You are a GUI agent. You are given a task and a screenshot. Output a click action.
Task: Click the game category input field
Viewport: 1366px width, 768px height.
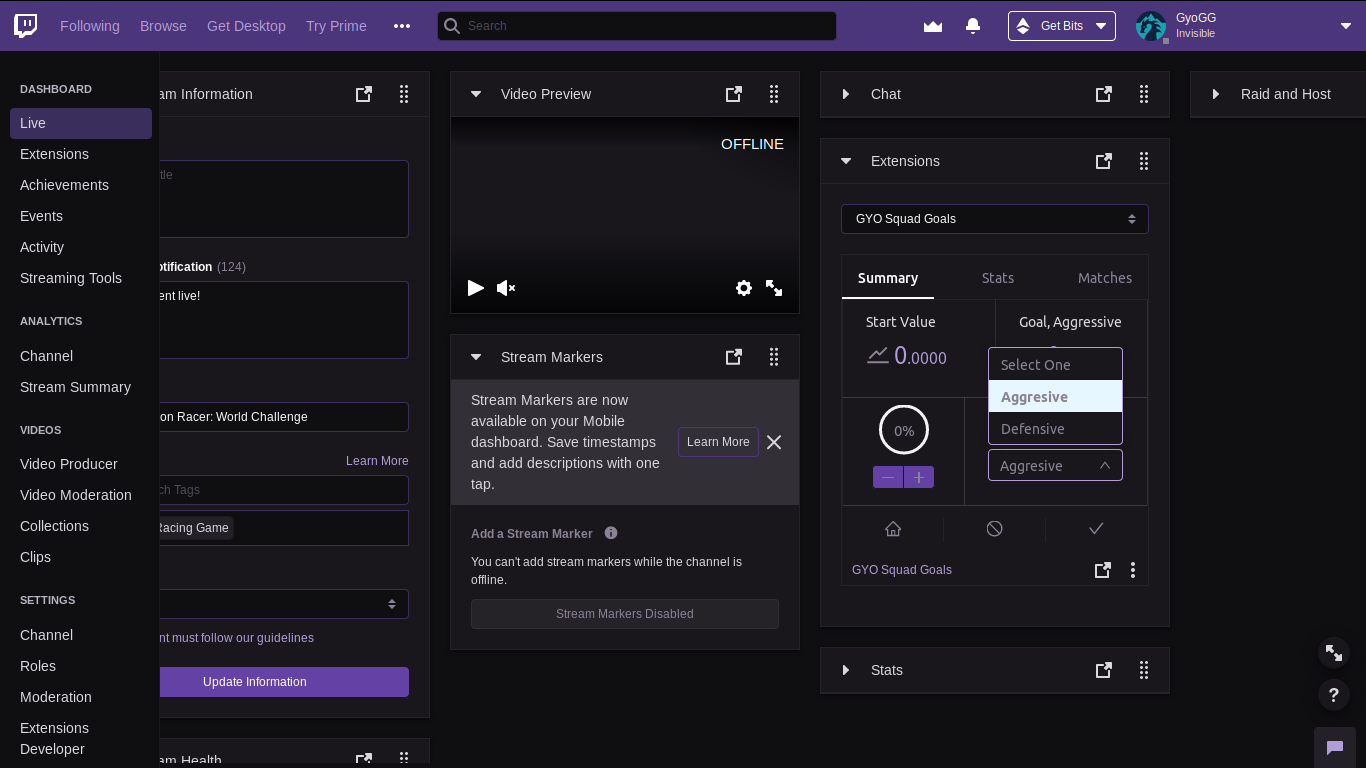284,417
